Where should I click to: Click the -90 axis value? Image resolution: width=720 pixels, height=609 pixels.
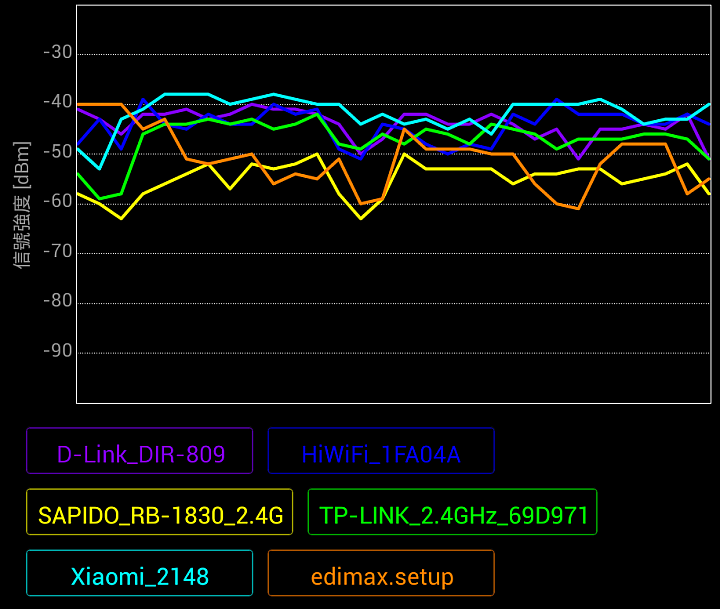[58, 351]
